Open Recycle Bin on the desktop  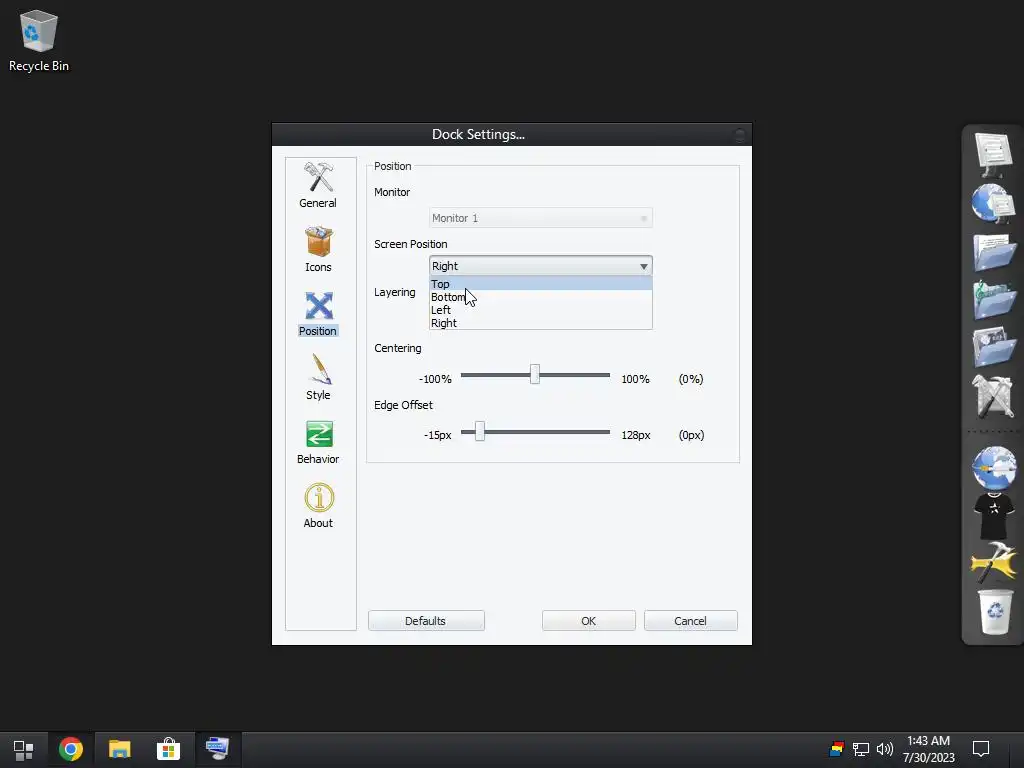tap(39, 40)
